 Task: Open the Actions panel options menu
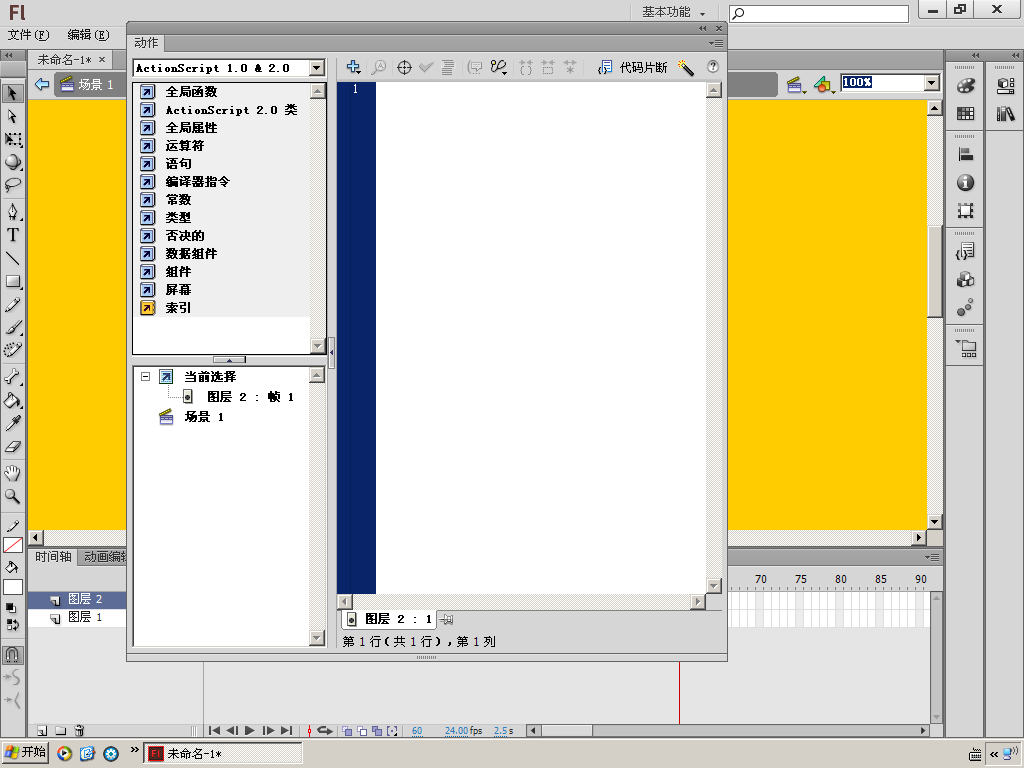pyautogui.click(x=716, y=43)
